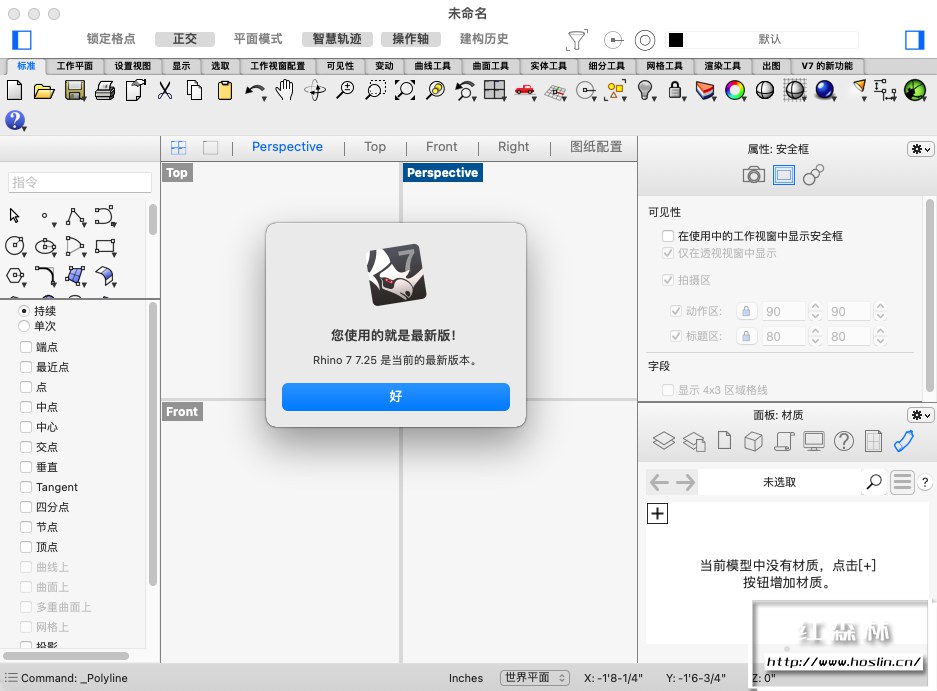Screen dimensions: 937x691
Task: Enable the 最近点 osnap checkbox
Action: coord(26,366)
